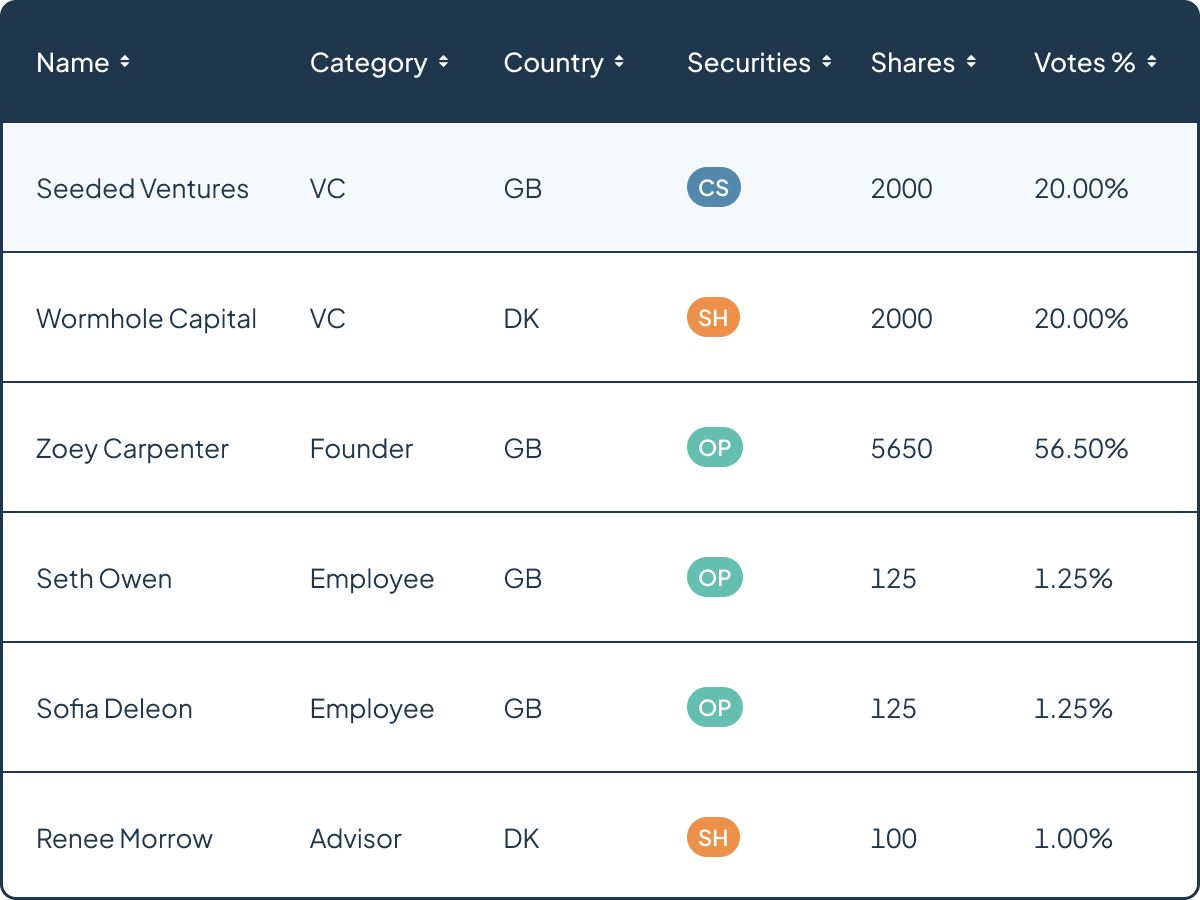This screenshot has width=1200, height=900.
Task: Click the 2000 shares for Wormhole Capital
Action: click(x=902, y=319)
